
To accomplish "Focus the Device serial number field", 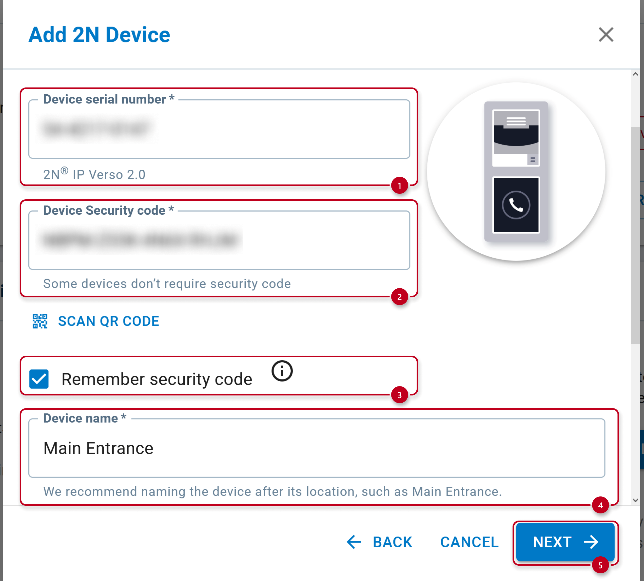I will coord(218,130).
